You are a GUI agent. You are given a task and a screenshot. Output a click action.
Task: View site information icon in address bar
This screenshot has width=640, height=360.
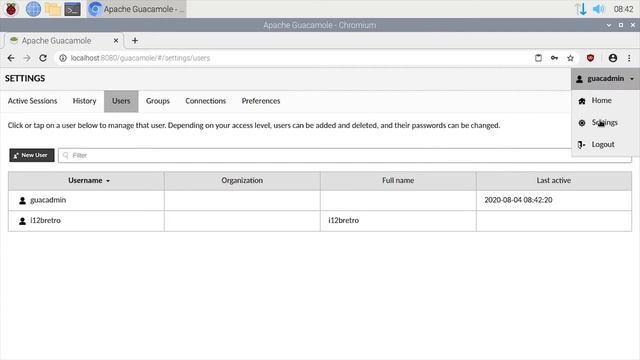click(63, 58)
